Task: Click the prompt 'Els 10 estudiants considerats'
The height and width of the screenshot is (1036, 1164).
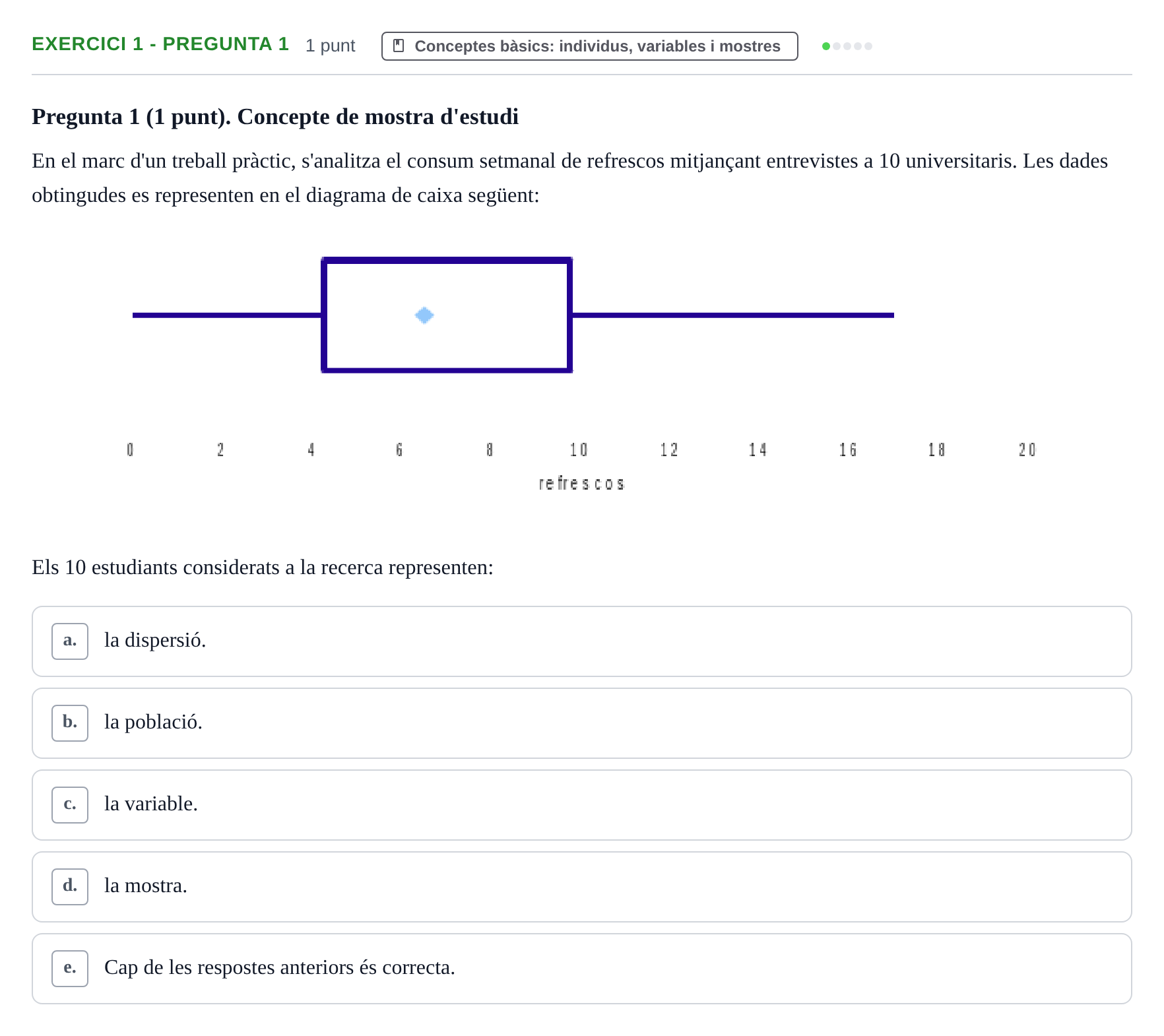Action: pyautogui.click(x=263, y=567)
